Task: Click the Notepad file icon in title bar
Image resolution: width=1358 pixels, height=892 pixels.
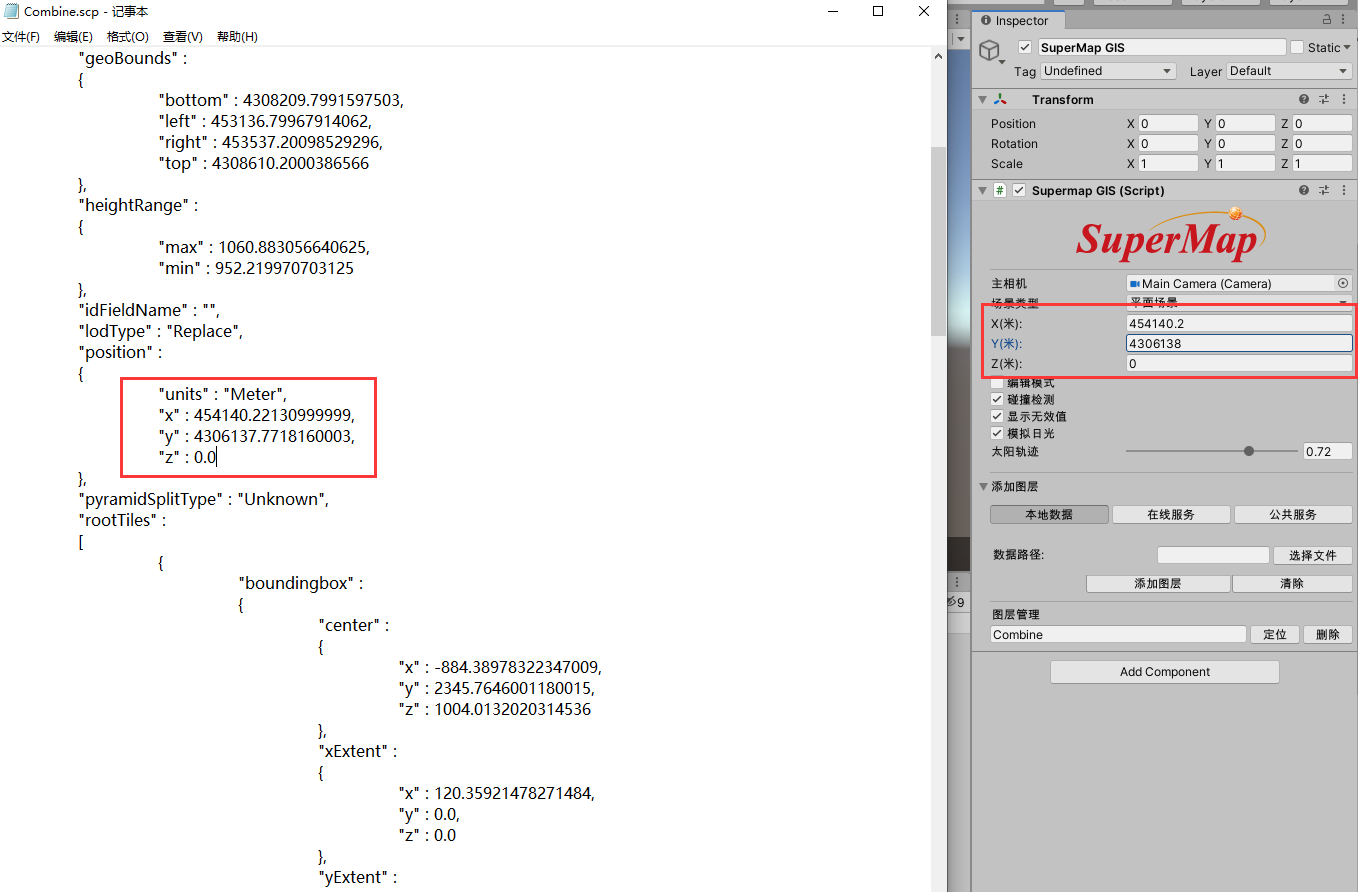Action: 11,11
